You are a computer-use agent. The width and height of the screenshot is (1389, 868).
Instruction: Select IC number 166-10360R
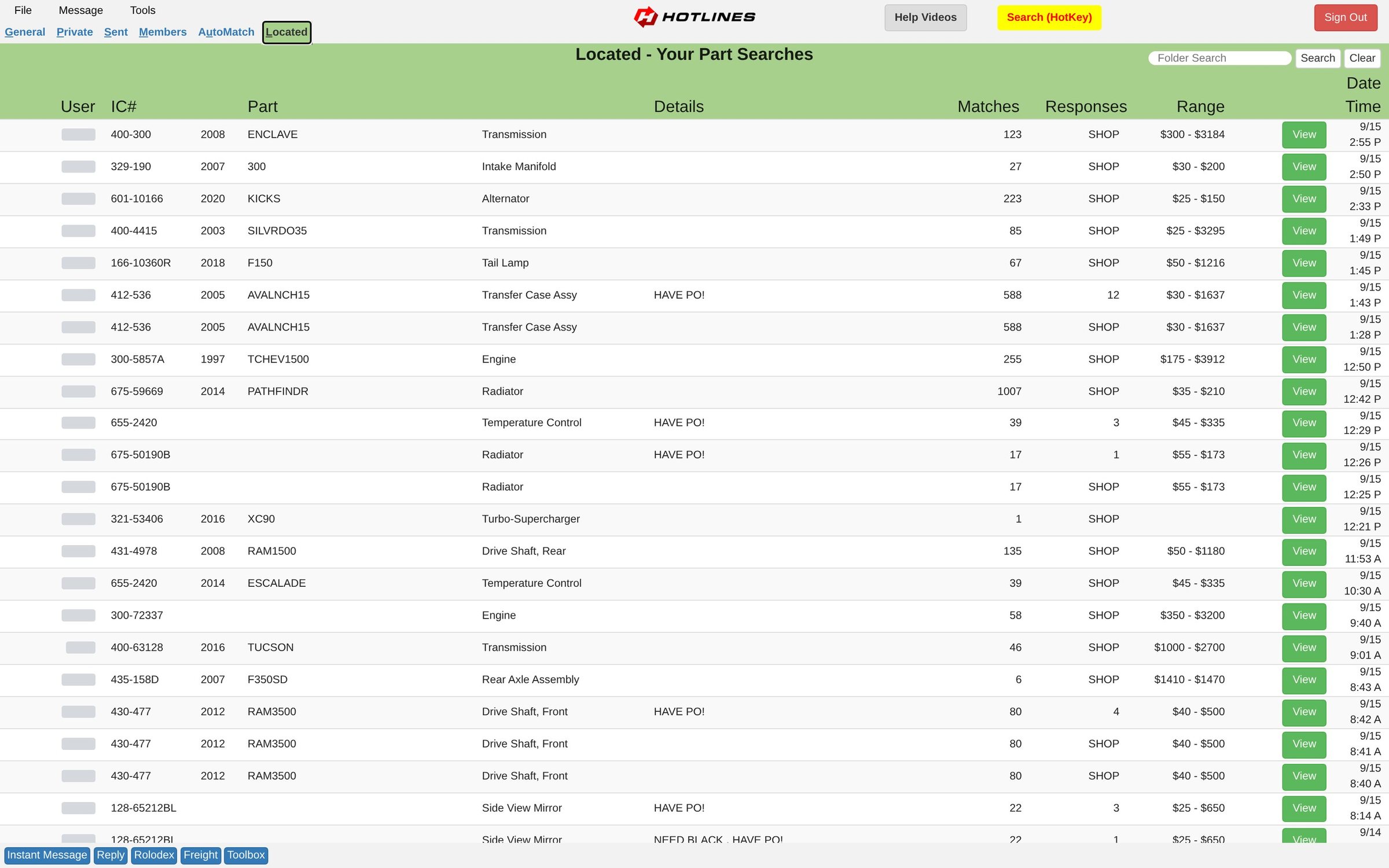(141, 263)
